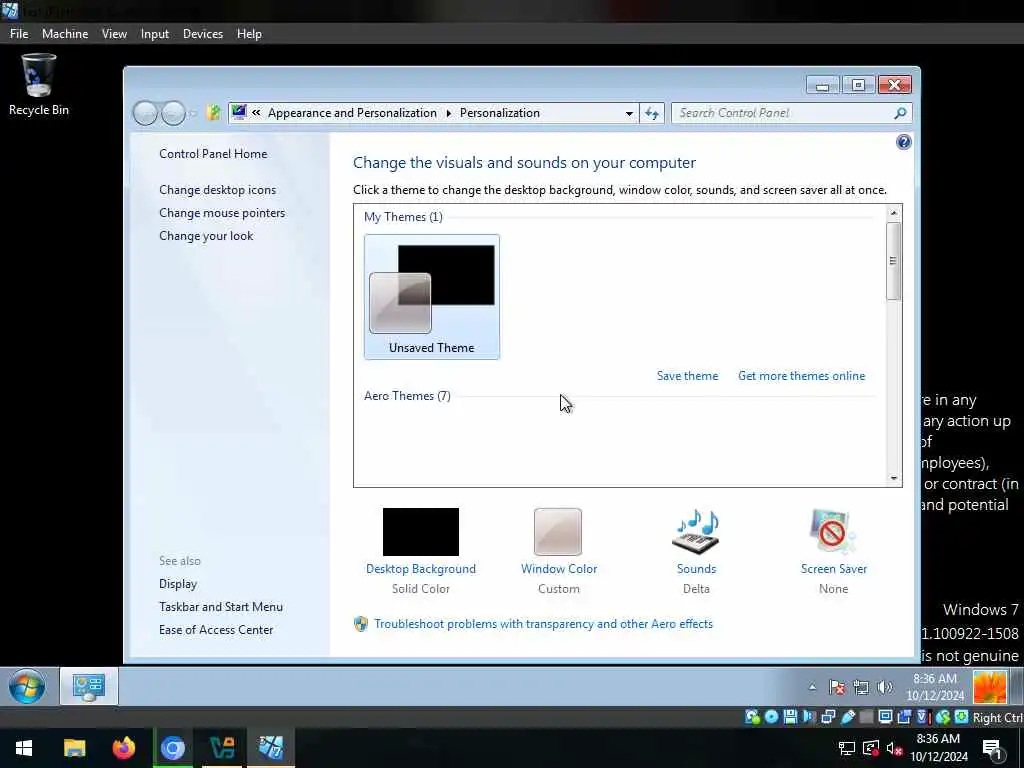Click VirtualBox USB devices indicator
Screen dimensions: 1024x768
tap(848, 717)
